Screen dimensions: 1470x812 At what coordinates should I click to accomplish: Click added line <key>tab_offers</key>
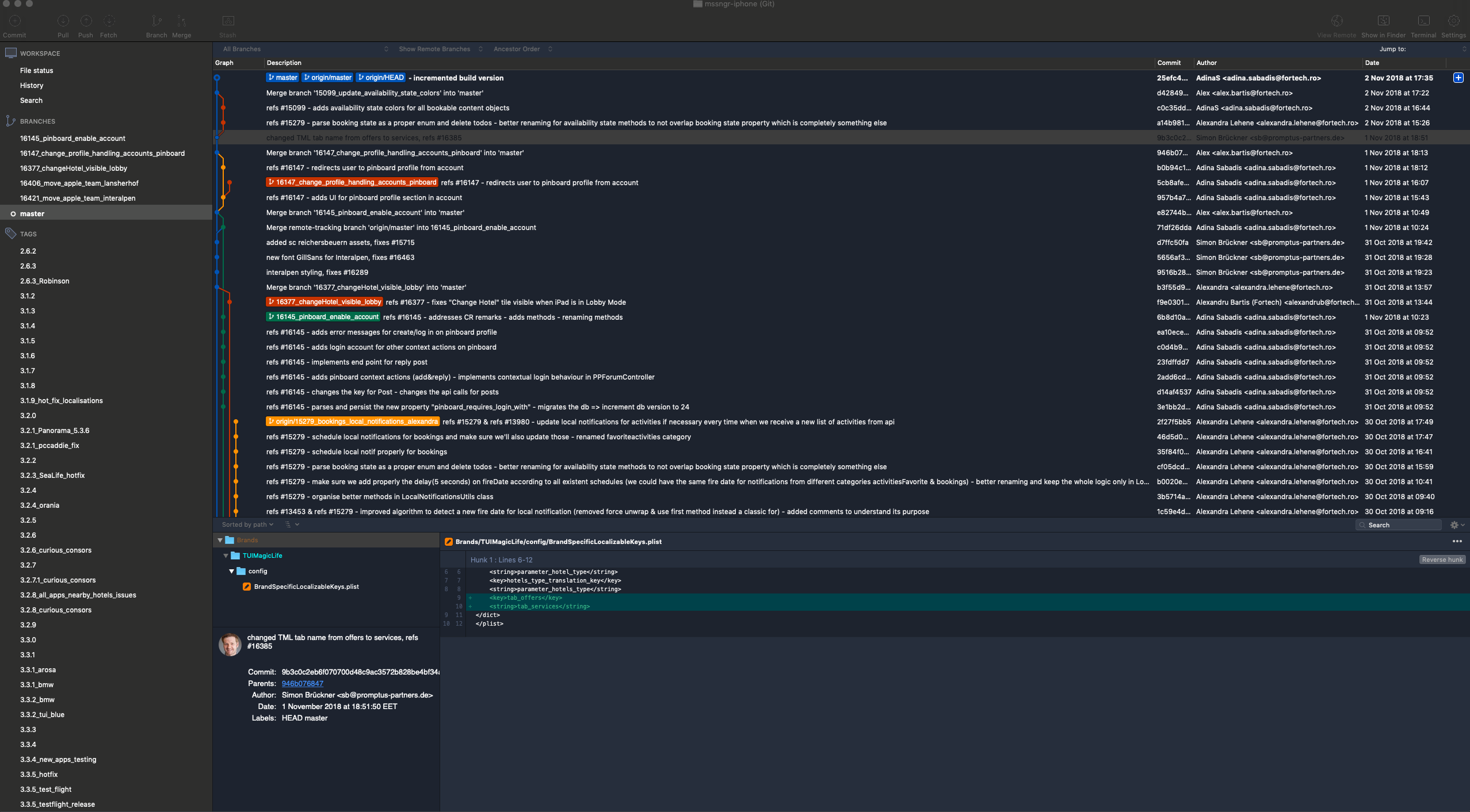tap(525, 597)
